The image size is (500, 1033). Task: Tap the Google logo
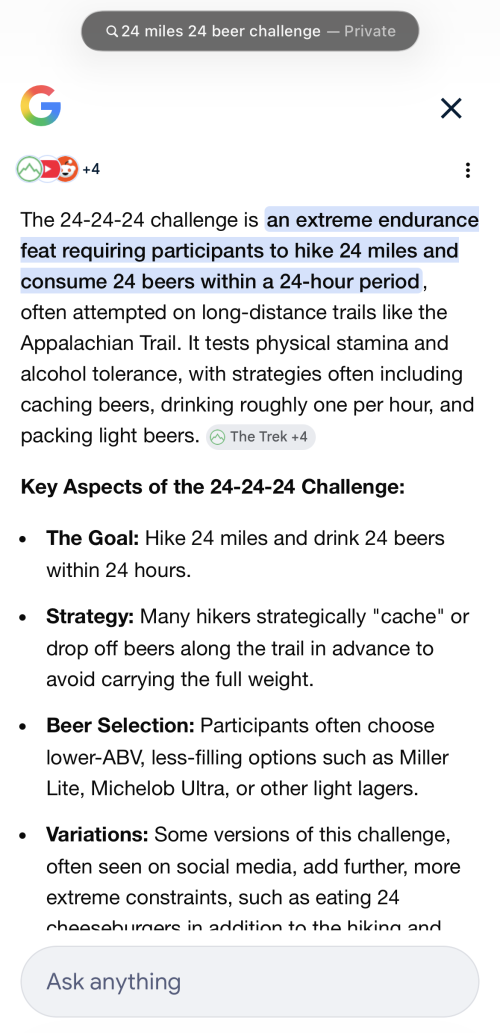[41, 106]
